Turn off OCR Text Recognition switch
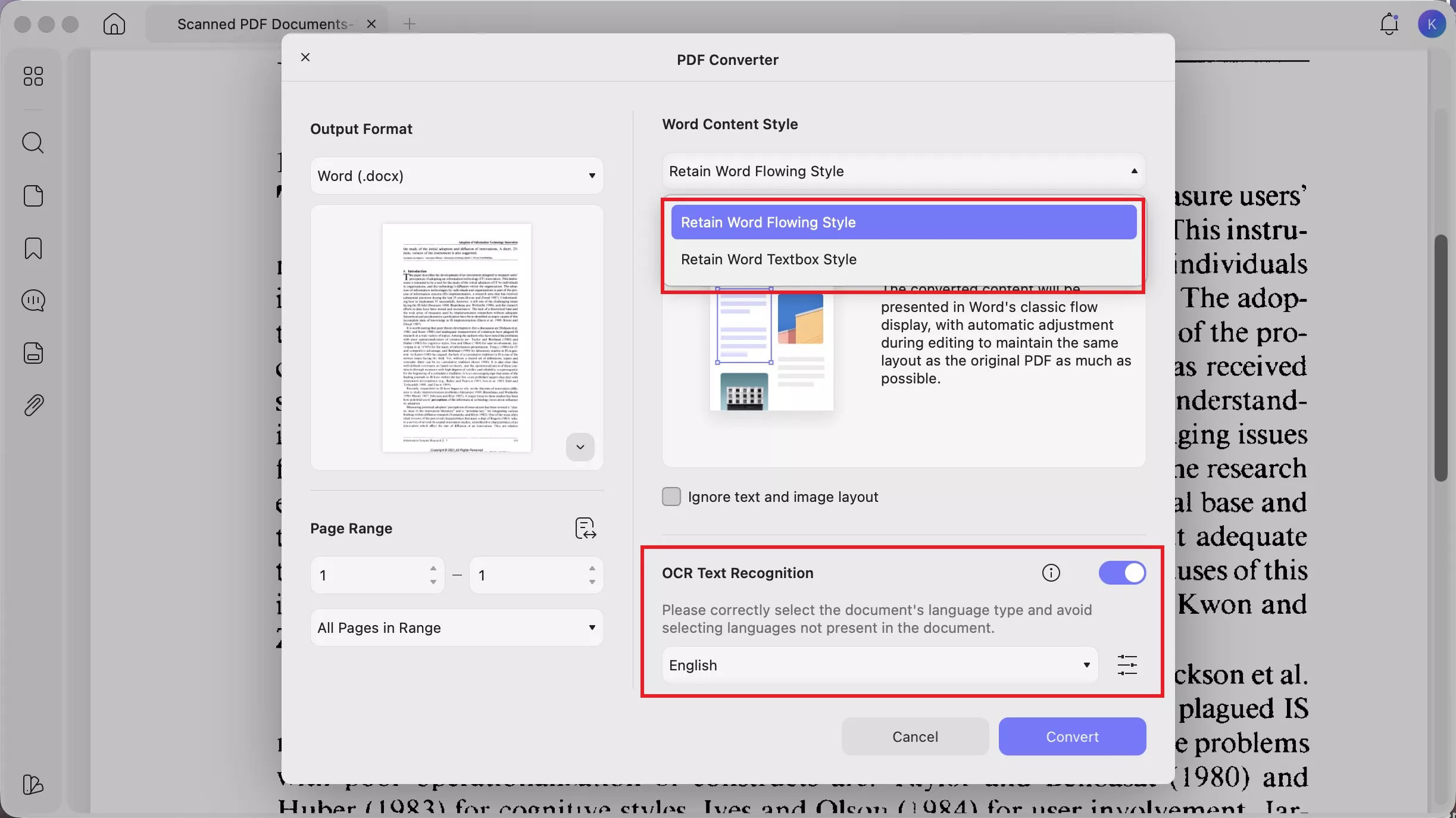 click(x=1122, y=573)
